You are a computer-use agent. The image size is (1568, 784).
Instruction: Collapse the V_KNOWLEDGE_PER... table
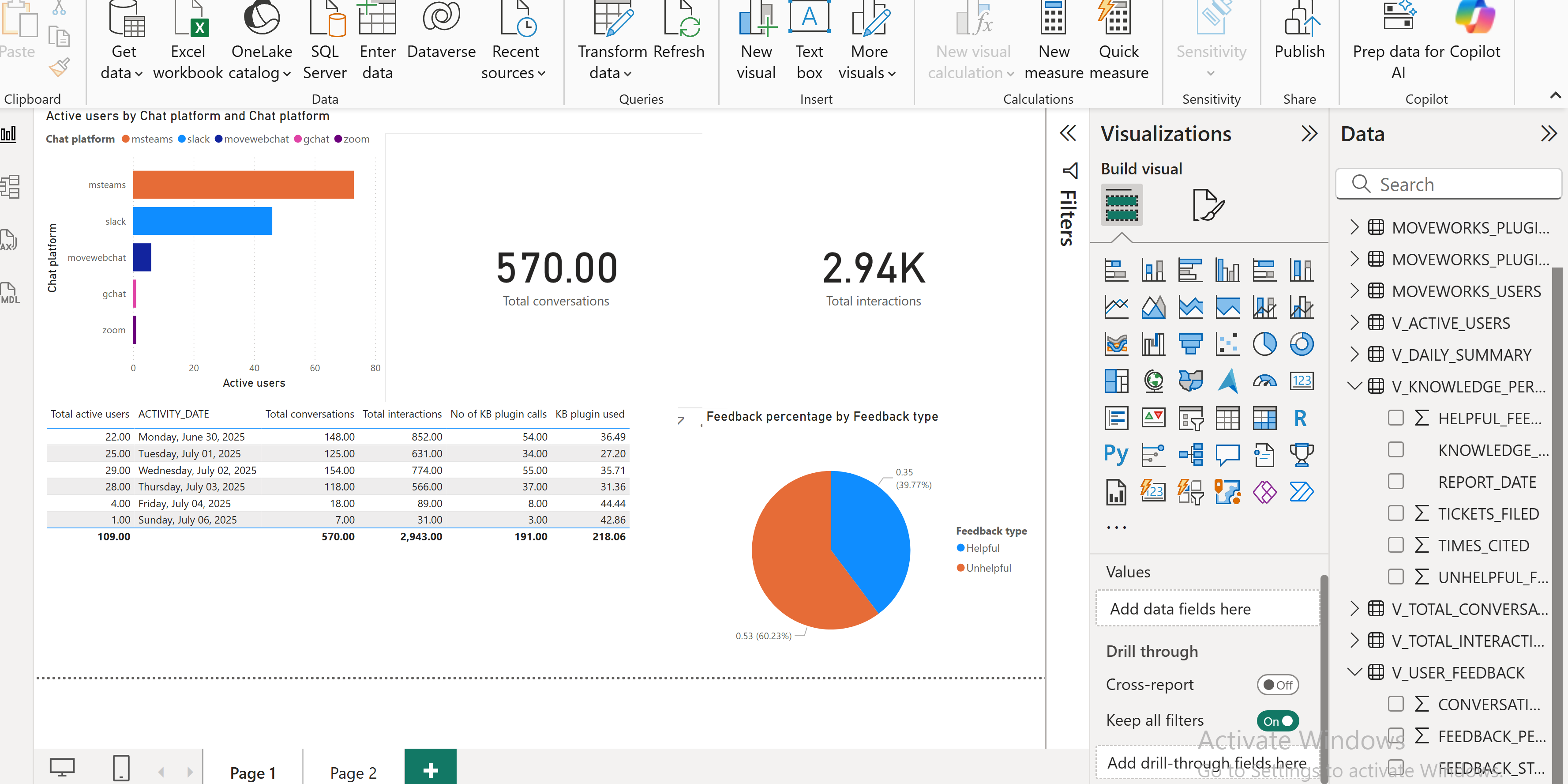[x=1354, y=386]
